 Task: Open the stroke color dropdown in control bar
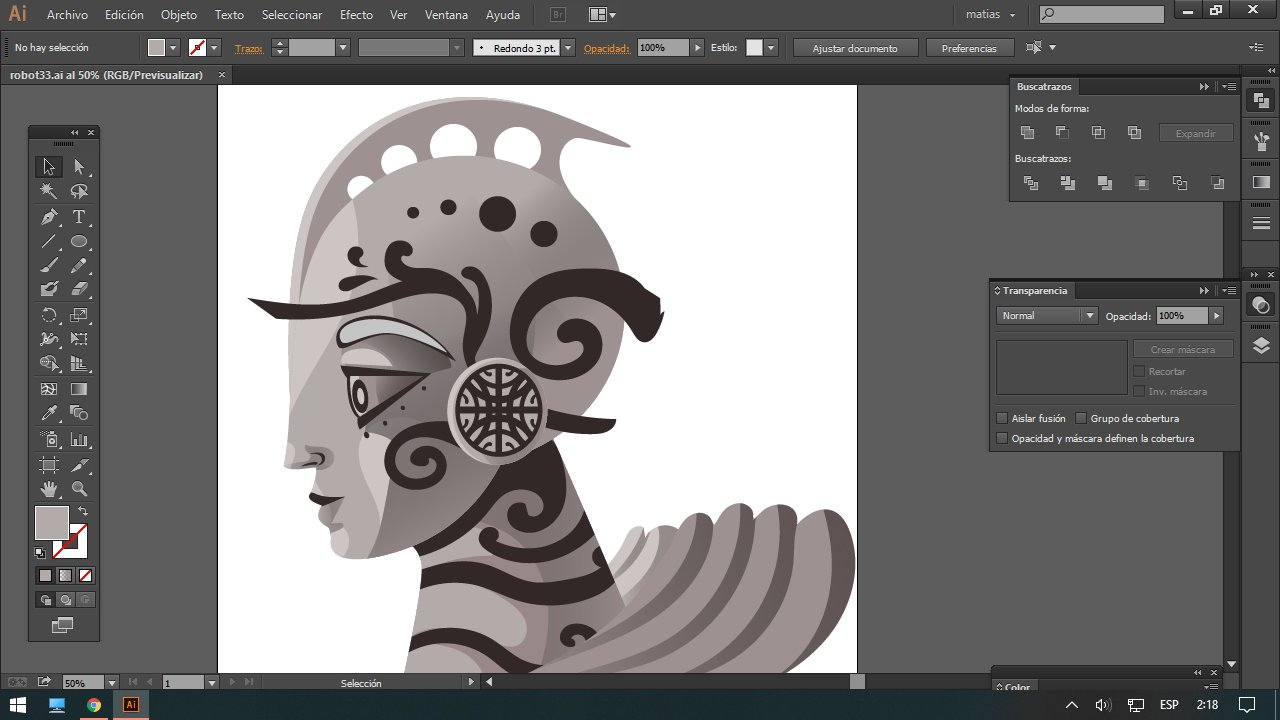(214, 47)
